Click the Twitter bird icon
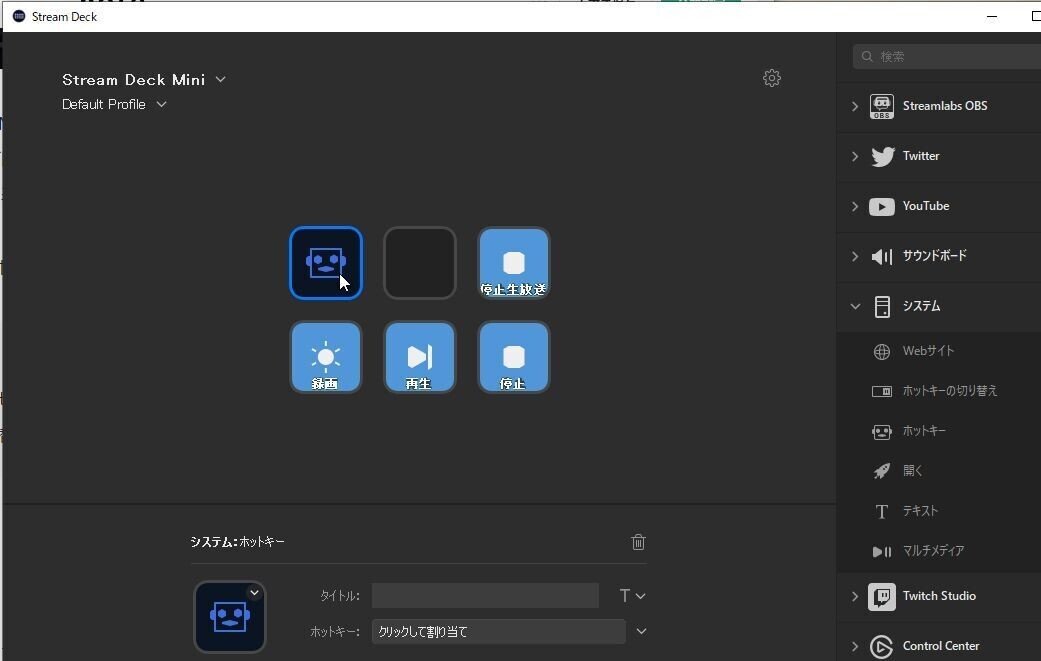This screenshot has height=661, width=1041. pyautogui.click(x=882, y=157)
